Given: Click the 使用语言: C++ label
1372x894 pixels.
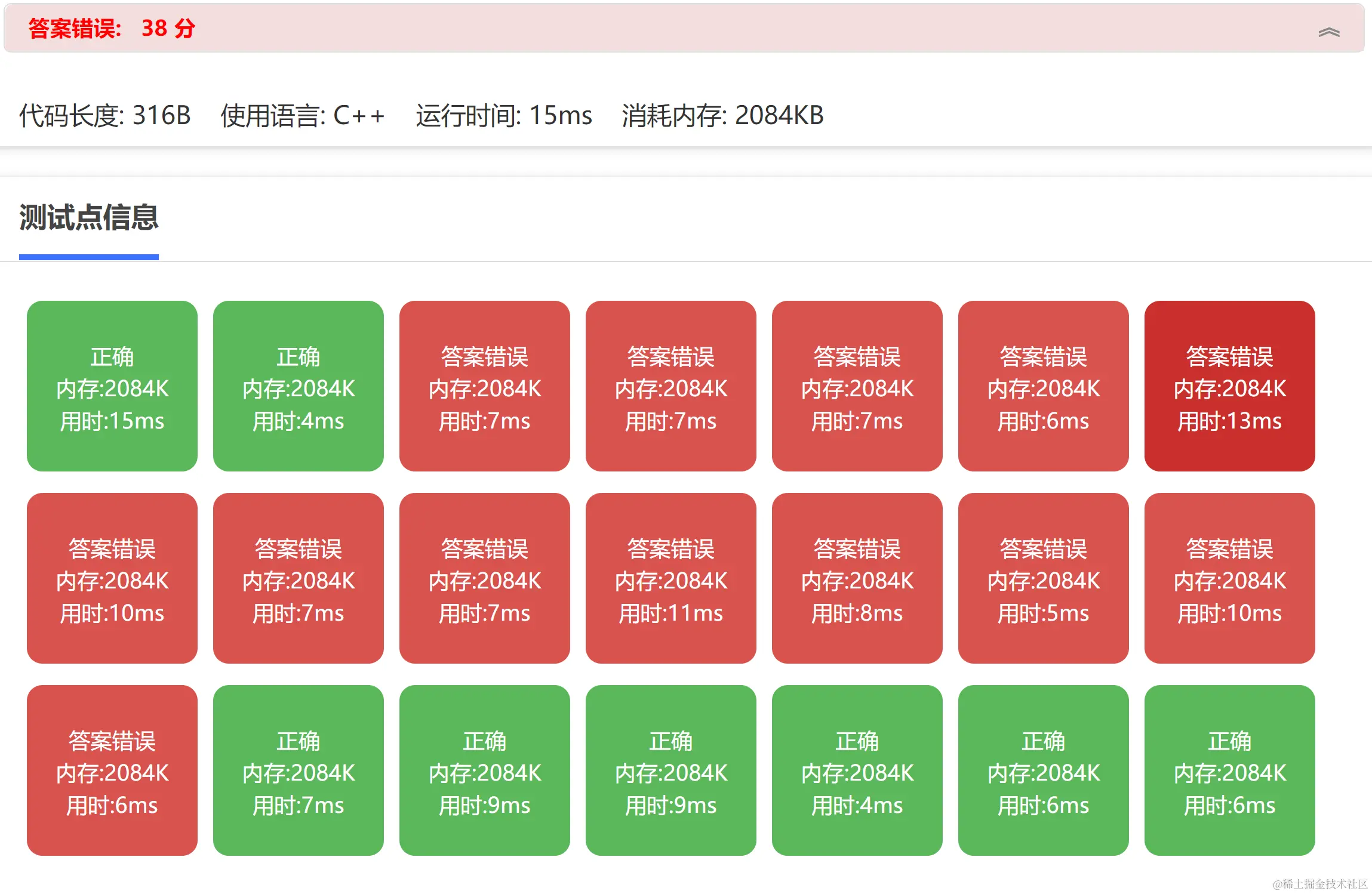Looking at the screenshot, I should (303, 115).
